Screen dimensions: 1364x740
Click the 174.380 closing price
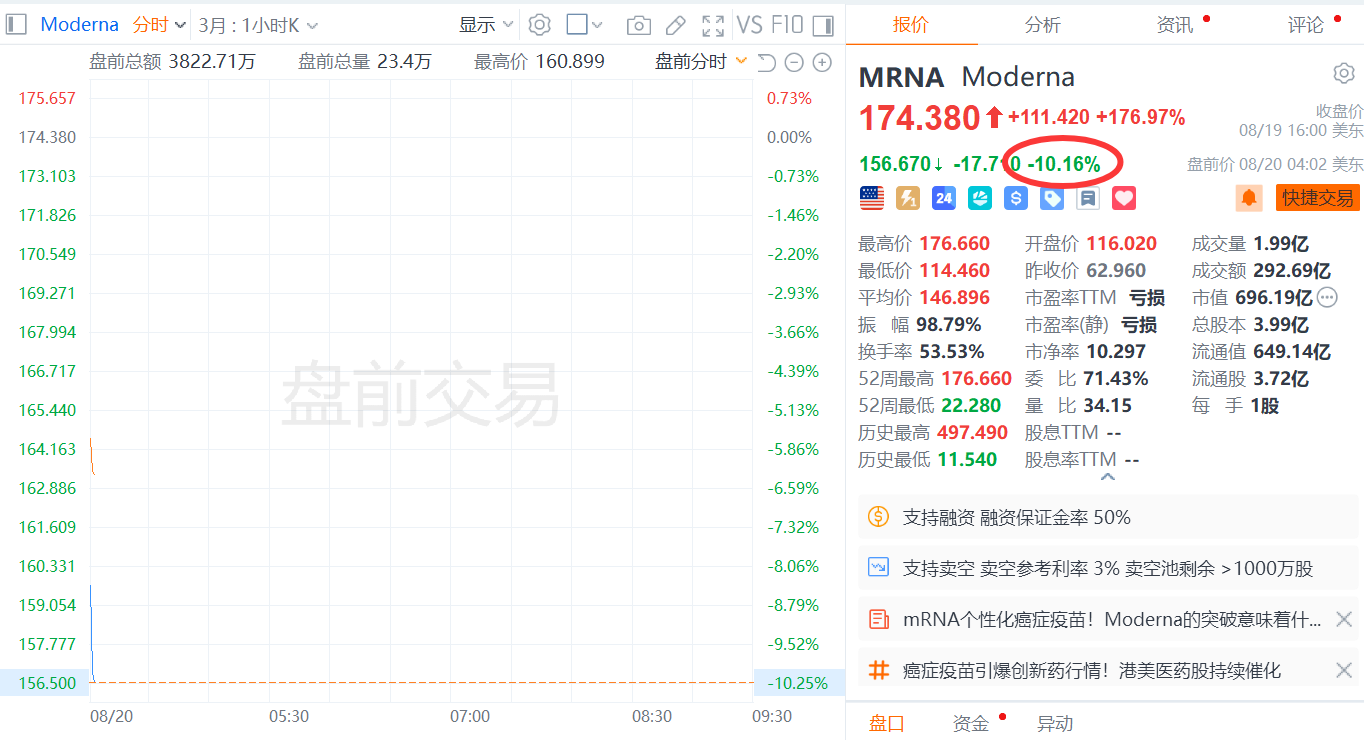pyautogui.click(x=920, y=118)
